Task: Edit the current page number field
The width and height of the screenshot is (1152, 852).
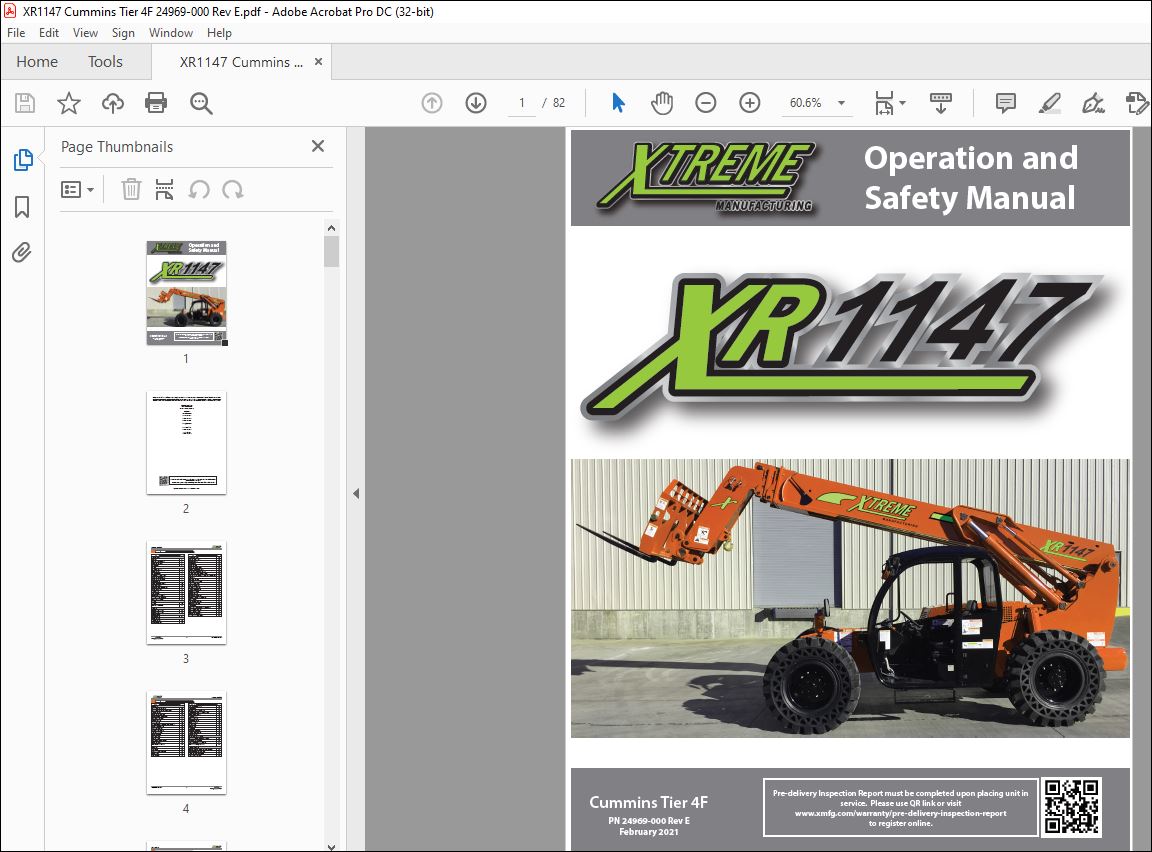Action: (522, 103)
